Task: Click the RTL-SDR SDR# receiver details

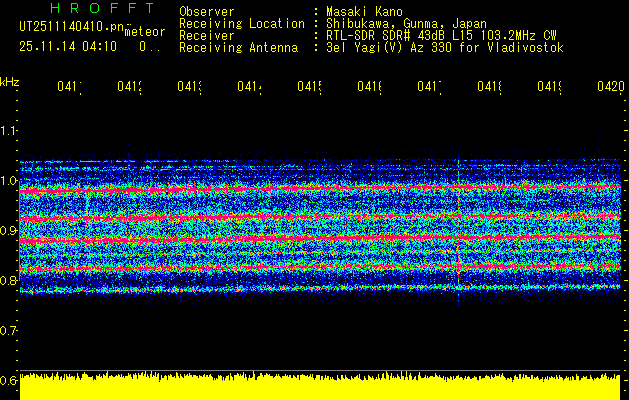Action: click(x=435, y=36)
